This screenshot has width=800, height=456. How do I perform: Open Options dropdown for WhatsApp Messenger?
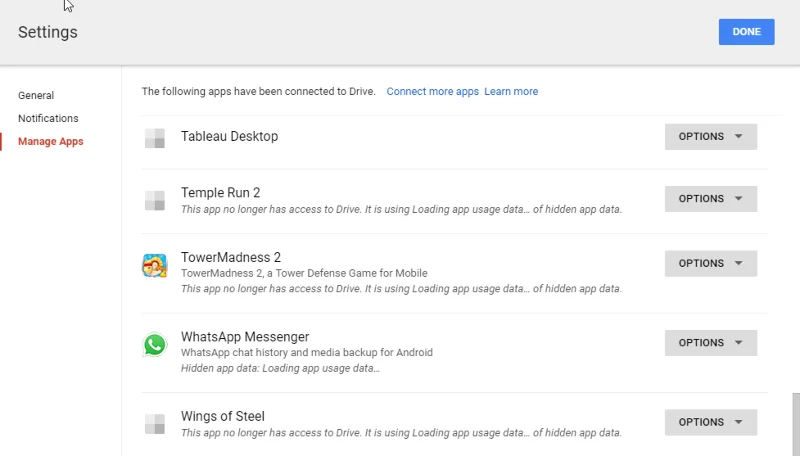(710, 343)
